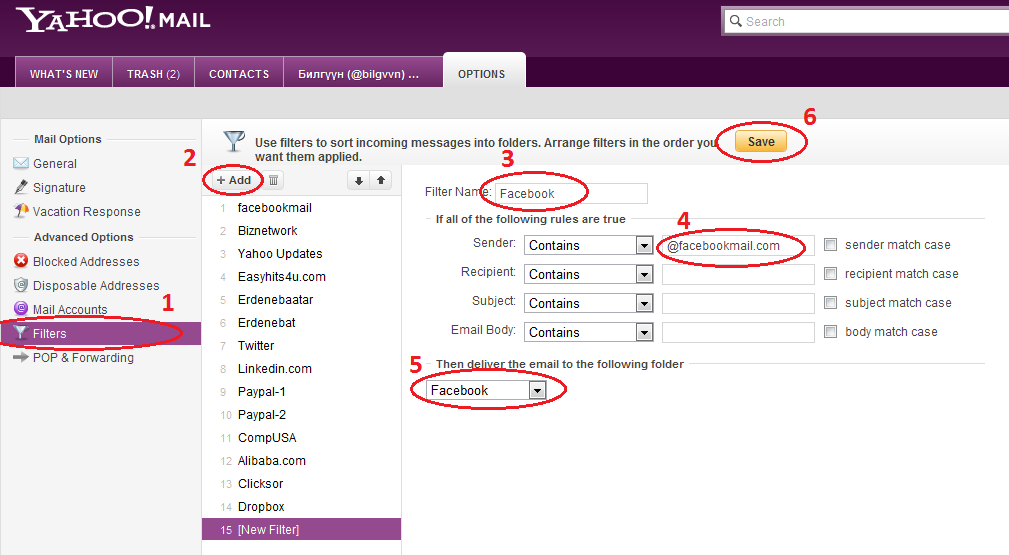
Task: Click the + Add filter button
Action: (x=234, y=180)
